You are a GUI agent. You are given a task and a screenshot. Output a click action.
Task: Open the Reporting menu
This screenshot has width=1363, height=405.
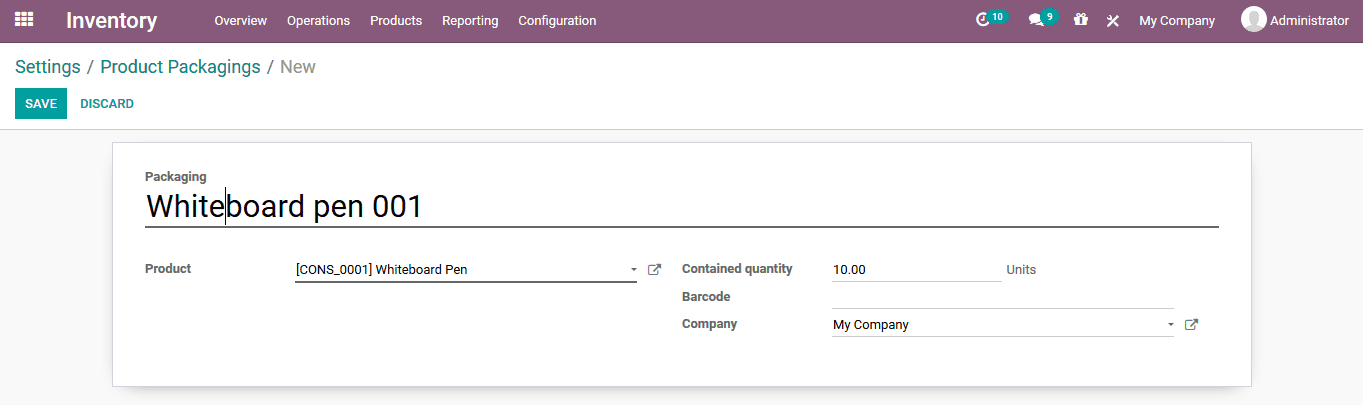point(469,21)
